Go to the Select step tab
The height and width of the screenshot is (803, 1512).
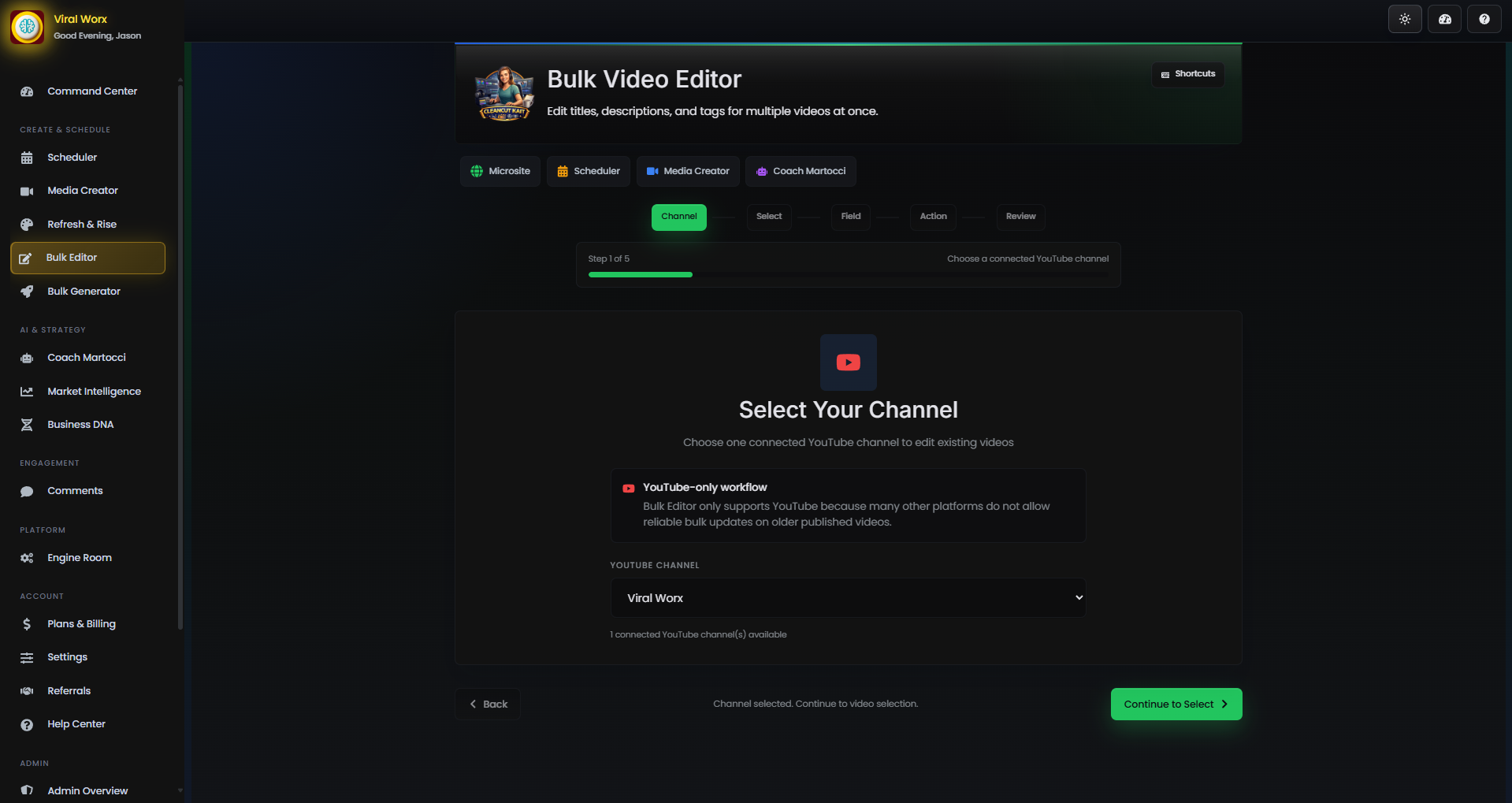pos(769,217)
